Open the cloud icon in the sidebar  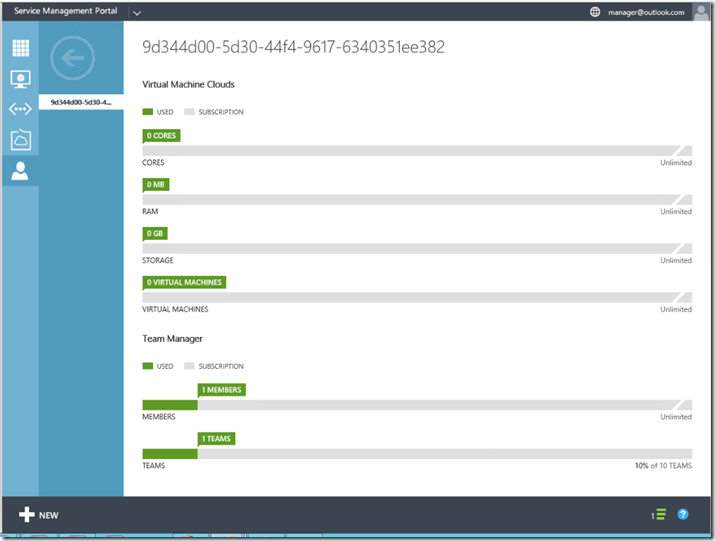(20, 140)
